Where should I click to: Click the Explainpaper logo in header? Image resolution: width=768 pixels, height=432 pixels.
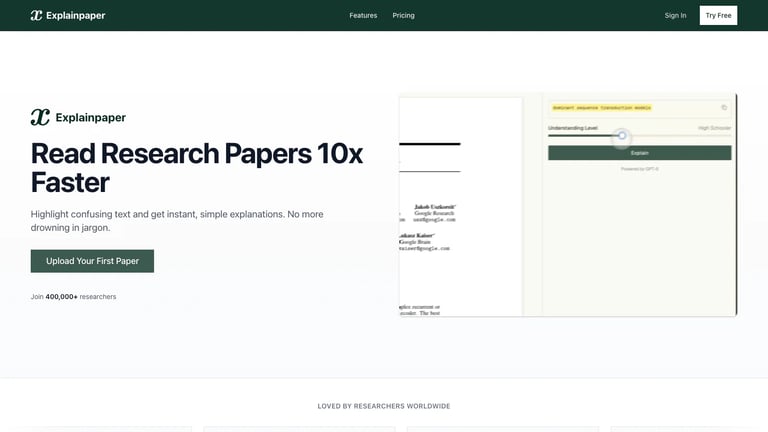pos(68,15)
